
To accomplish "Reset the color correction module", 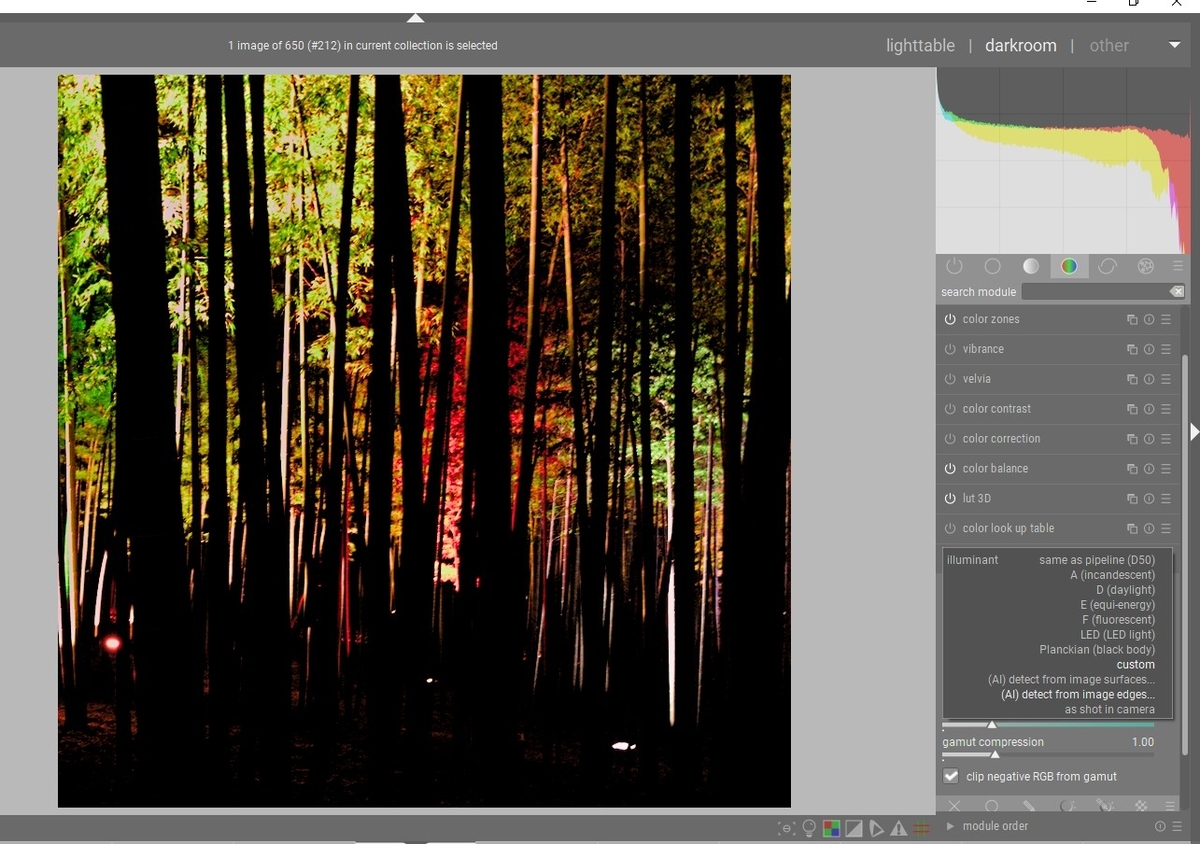I will 1149,439.
